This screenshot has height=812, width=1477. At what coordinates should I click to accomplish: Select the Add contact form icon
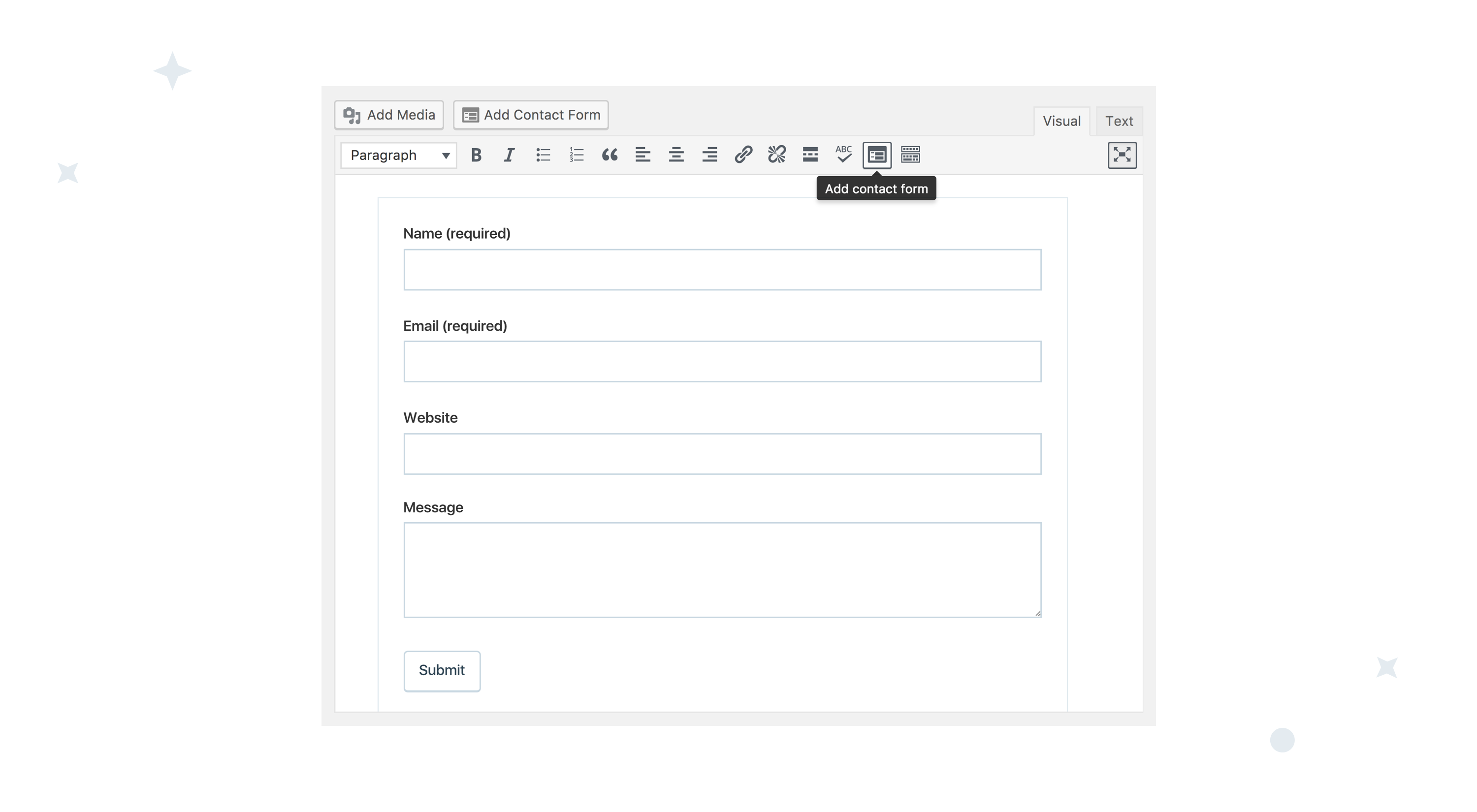click(x=877, y=155)
